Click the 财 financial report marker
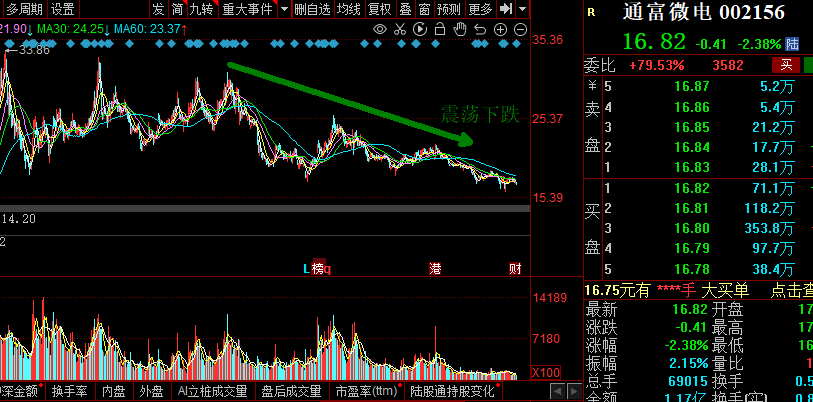Image resolution: width=813 pixels, height=402 pixels. (515, 269)
